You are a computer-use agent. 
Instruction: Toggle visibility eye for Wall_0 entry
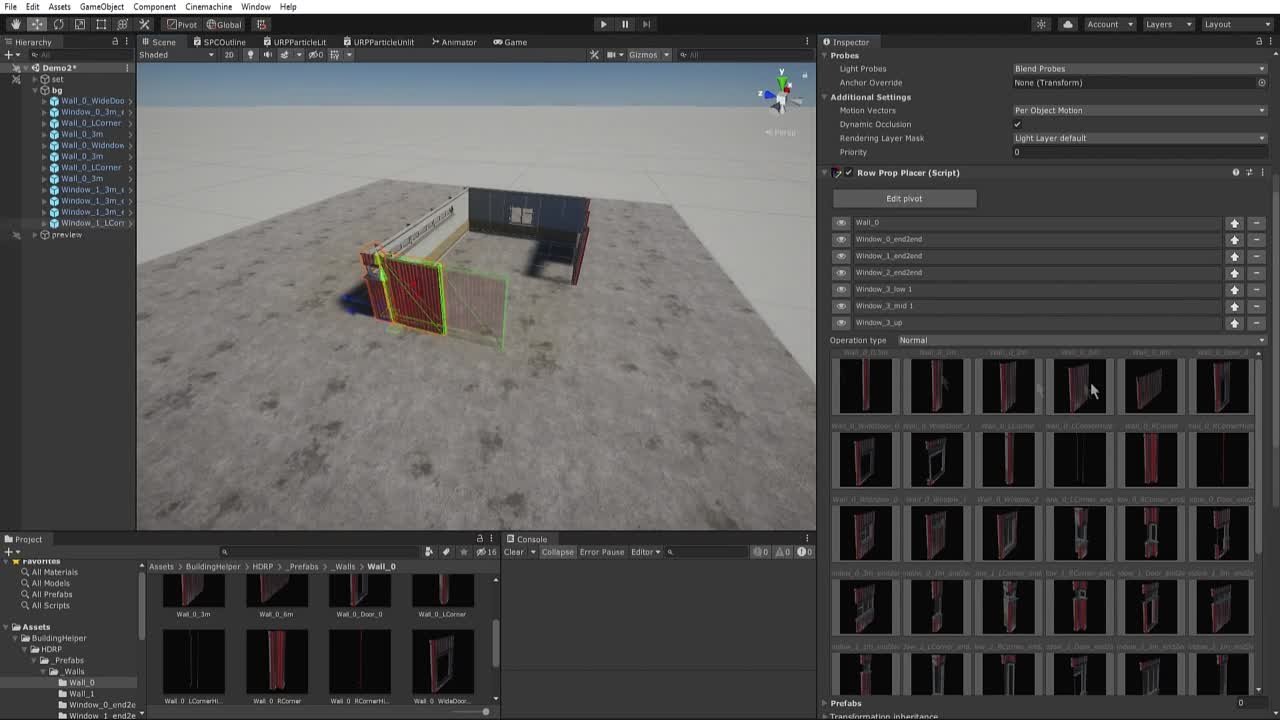841,223
